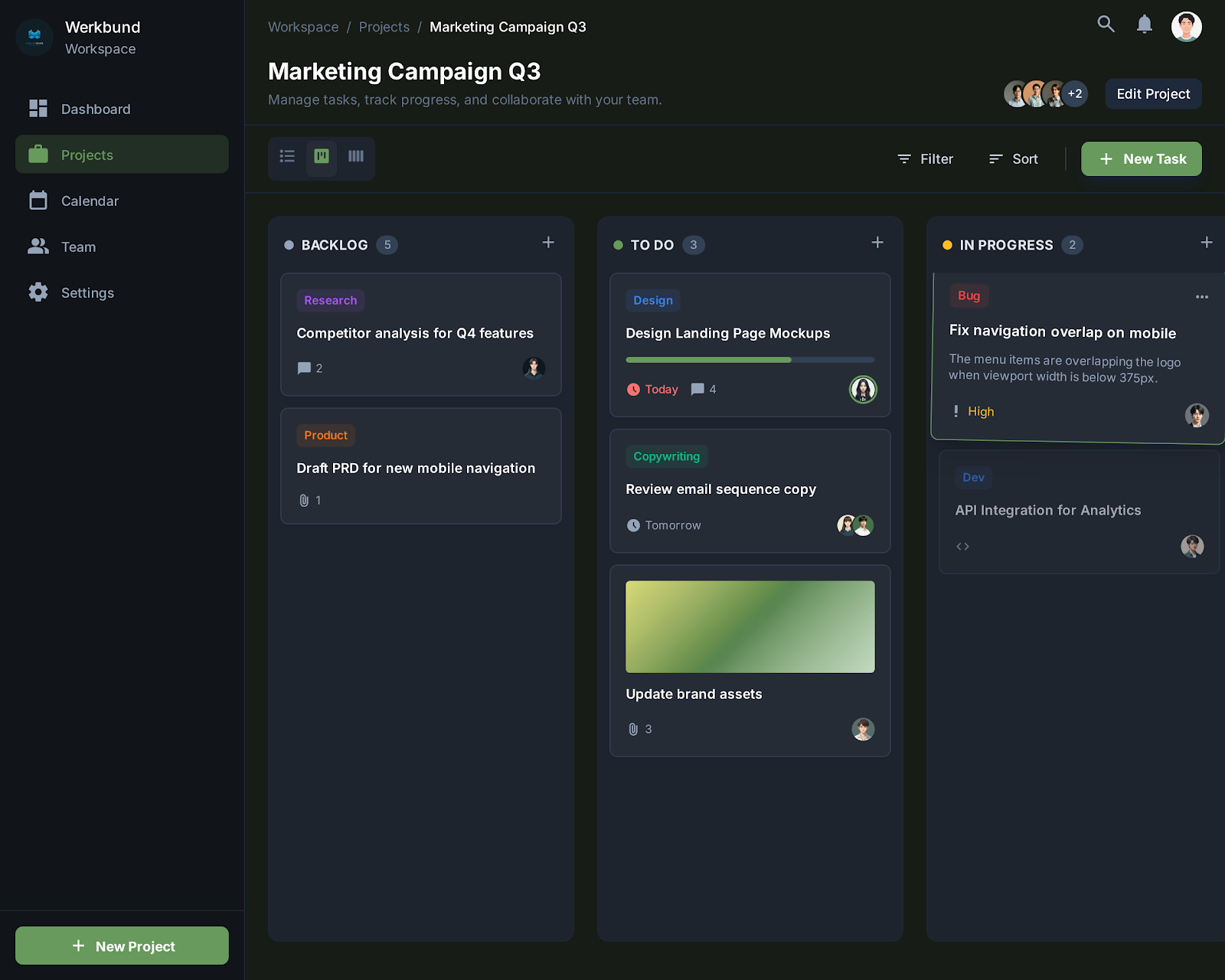The height and width of the screenshot is (980, 1225).
Task: Open Settings from the sidebar
Action: 87,292
